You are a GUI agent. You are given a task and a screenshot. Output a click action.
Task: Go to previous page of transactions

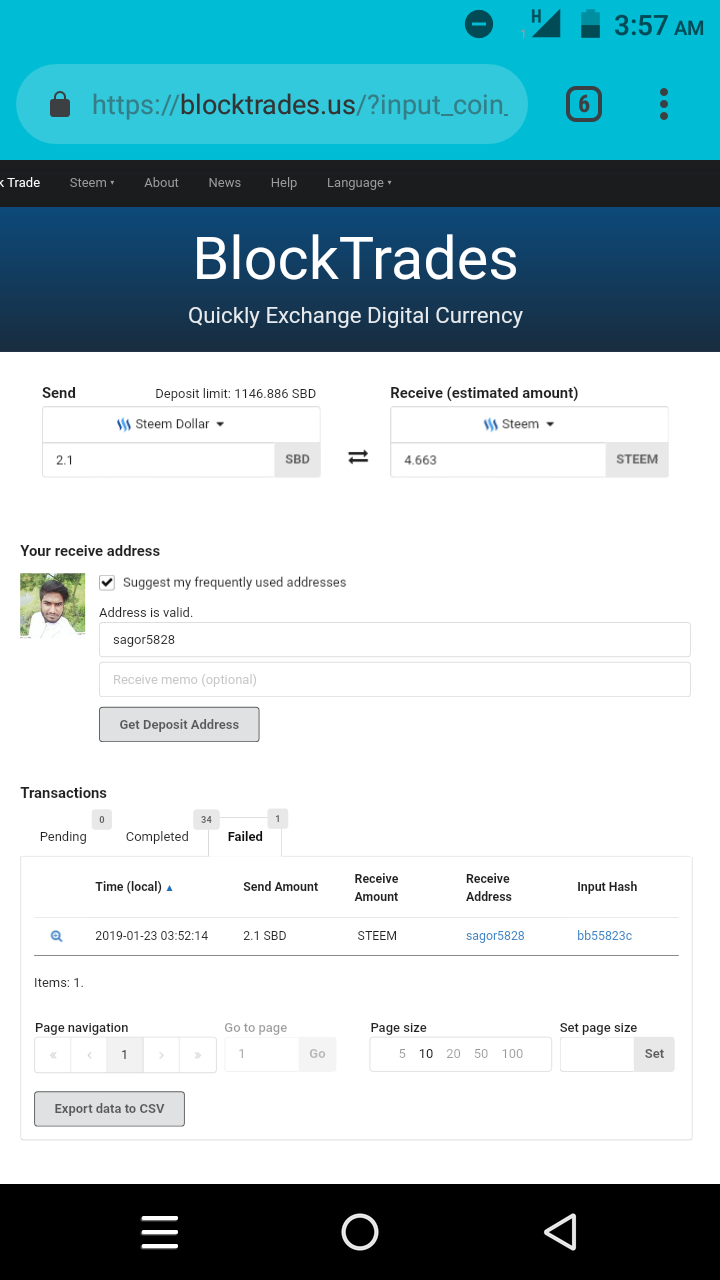[89, 1055]
